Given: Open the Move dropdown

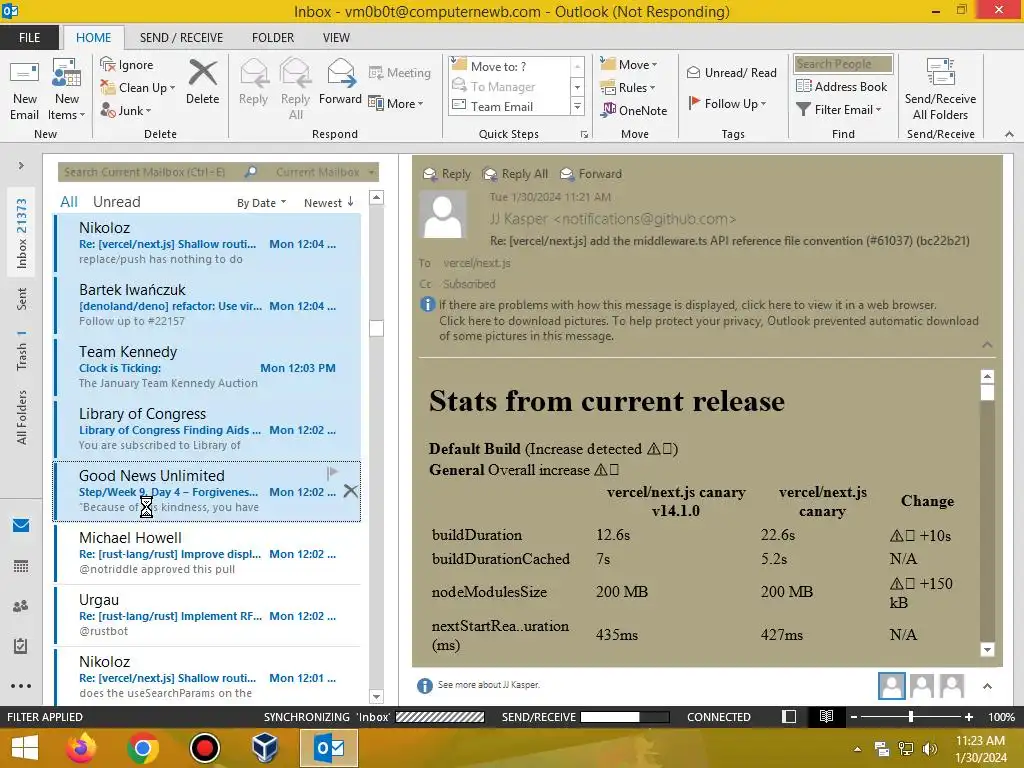Looking at the screenshot, I should pos(629,65).
